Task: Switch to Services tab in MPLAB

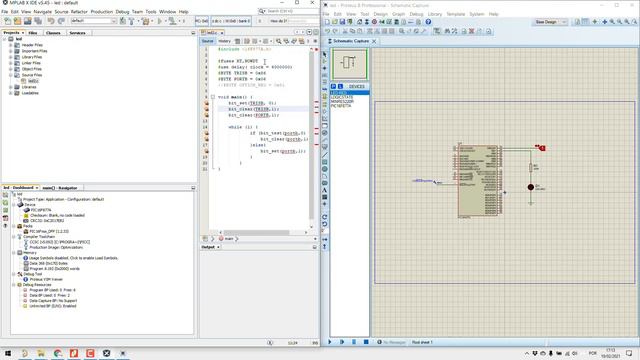Action: [x=77, y=33]
